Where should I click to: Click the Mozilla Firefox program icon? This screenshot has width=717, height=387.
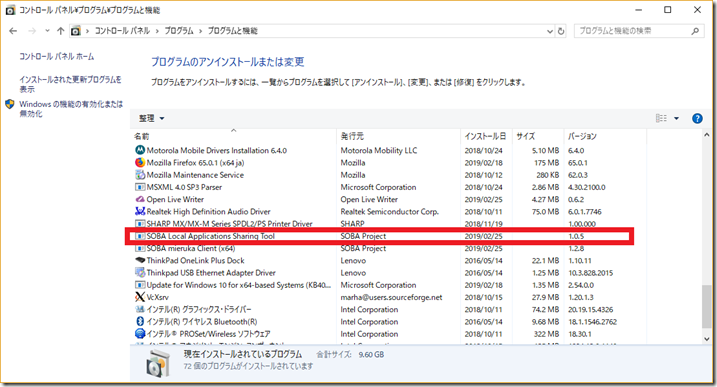(x=140, y=162)
